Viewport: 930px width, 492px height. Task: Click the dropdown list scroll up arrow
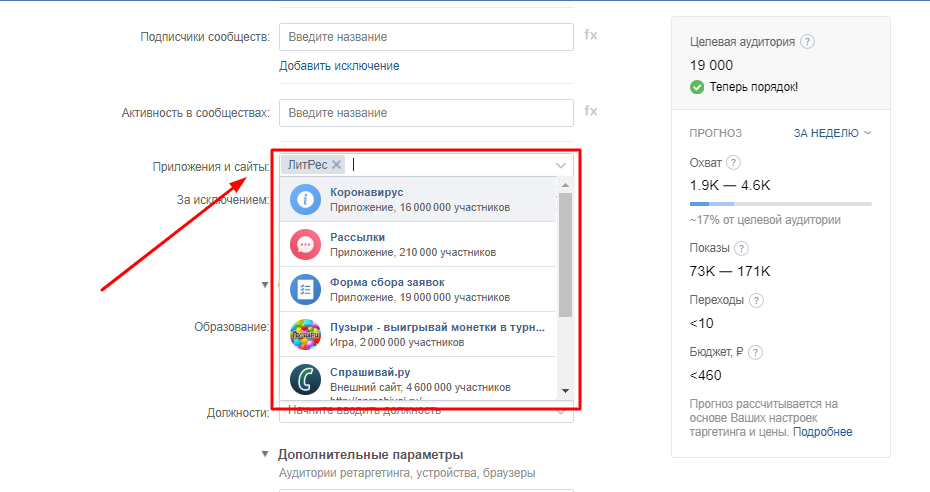click(565, 185)
